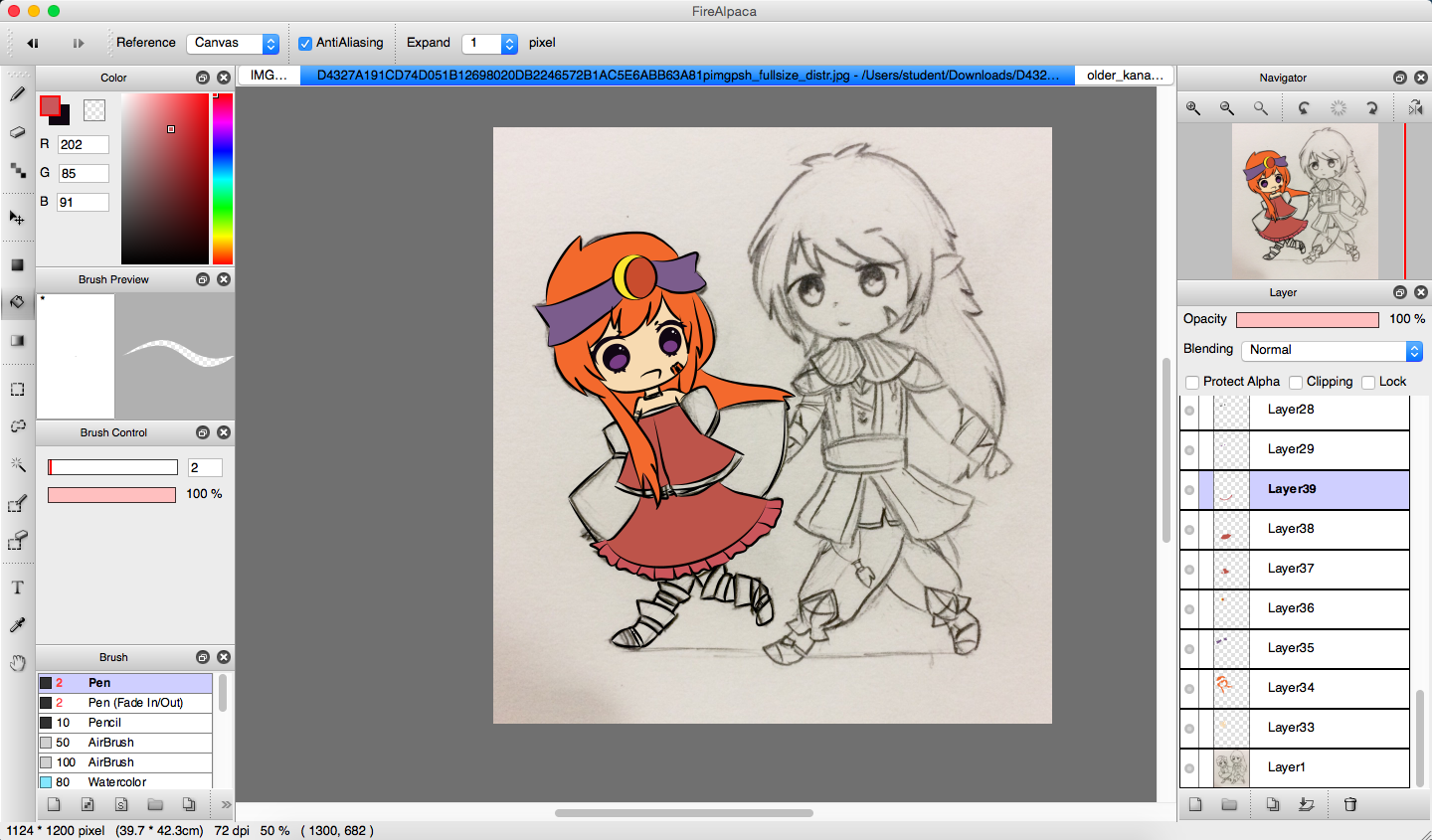The image size is (1432, 840).
Task: Zoom out using Navigator magnifier minus icon
Action: (1227, 108)
